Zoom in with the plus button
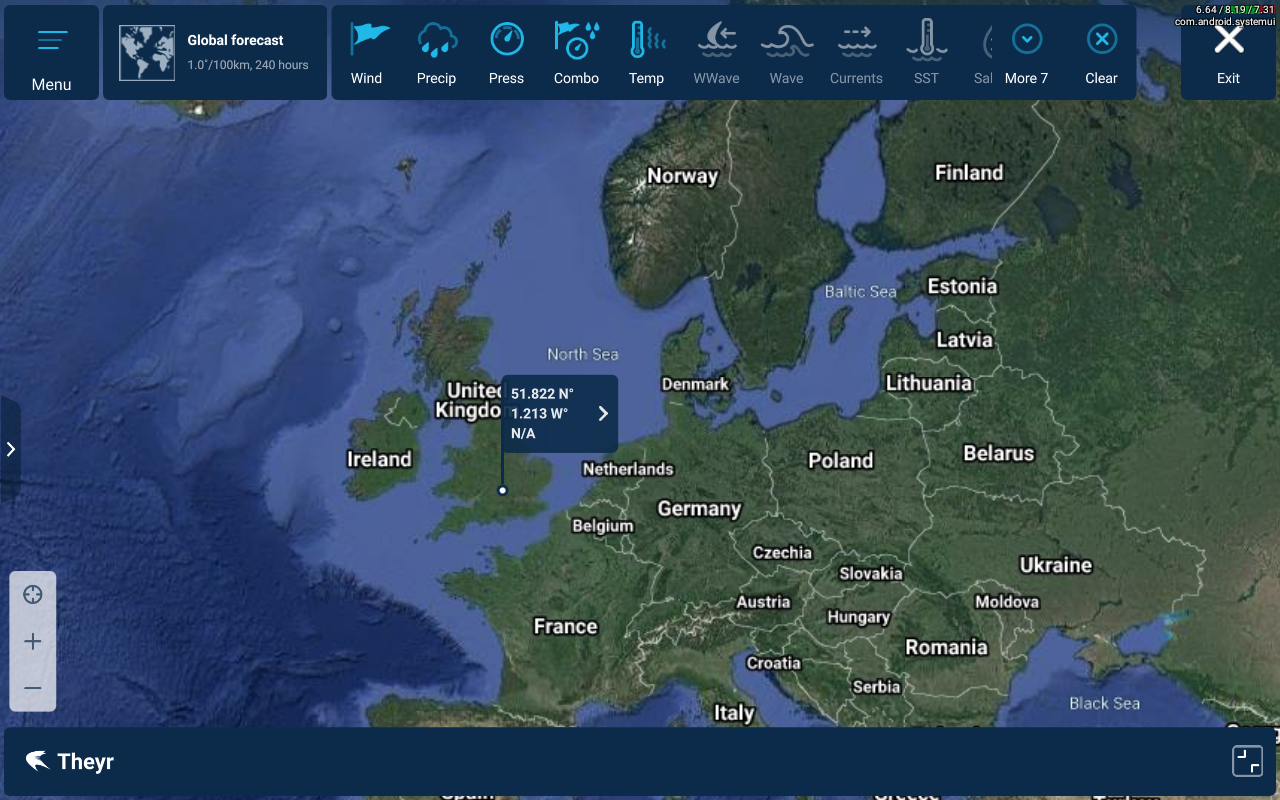The height and width of the screenshot is (800, 1280). click(33, 642)
